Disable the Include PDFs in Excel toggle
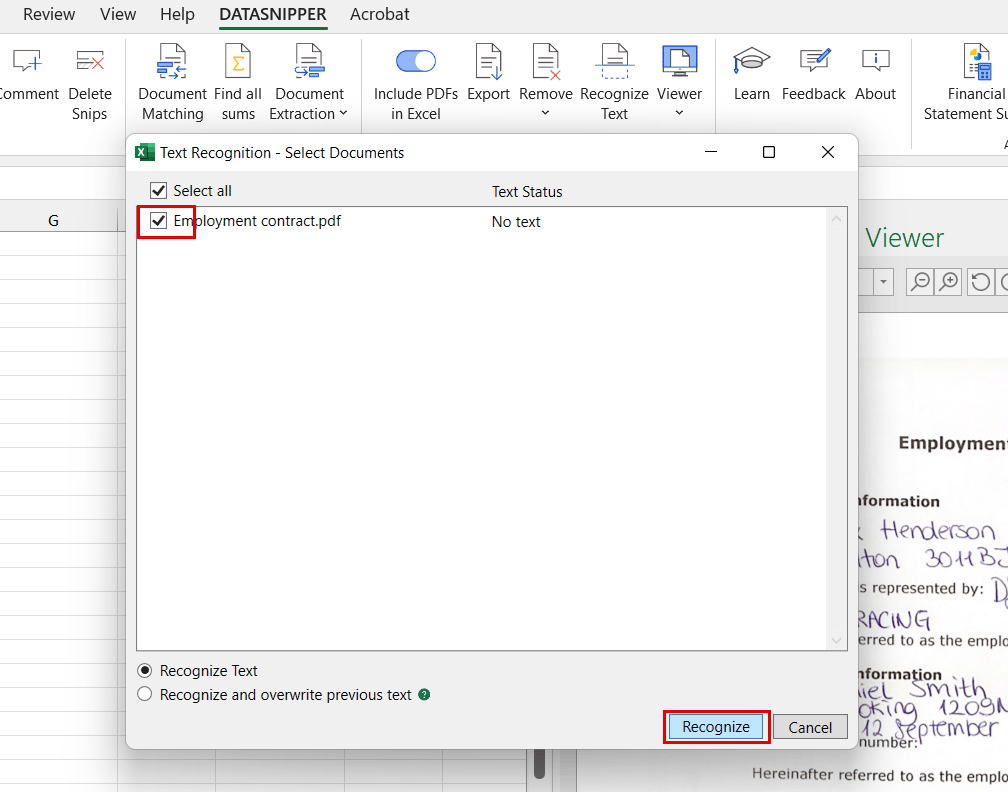The width and height of the screenshot is (1008, 792). 415,60
